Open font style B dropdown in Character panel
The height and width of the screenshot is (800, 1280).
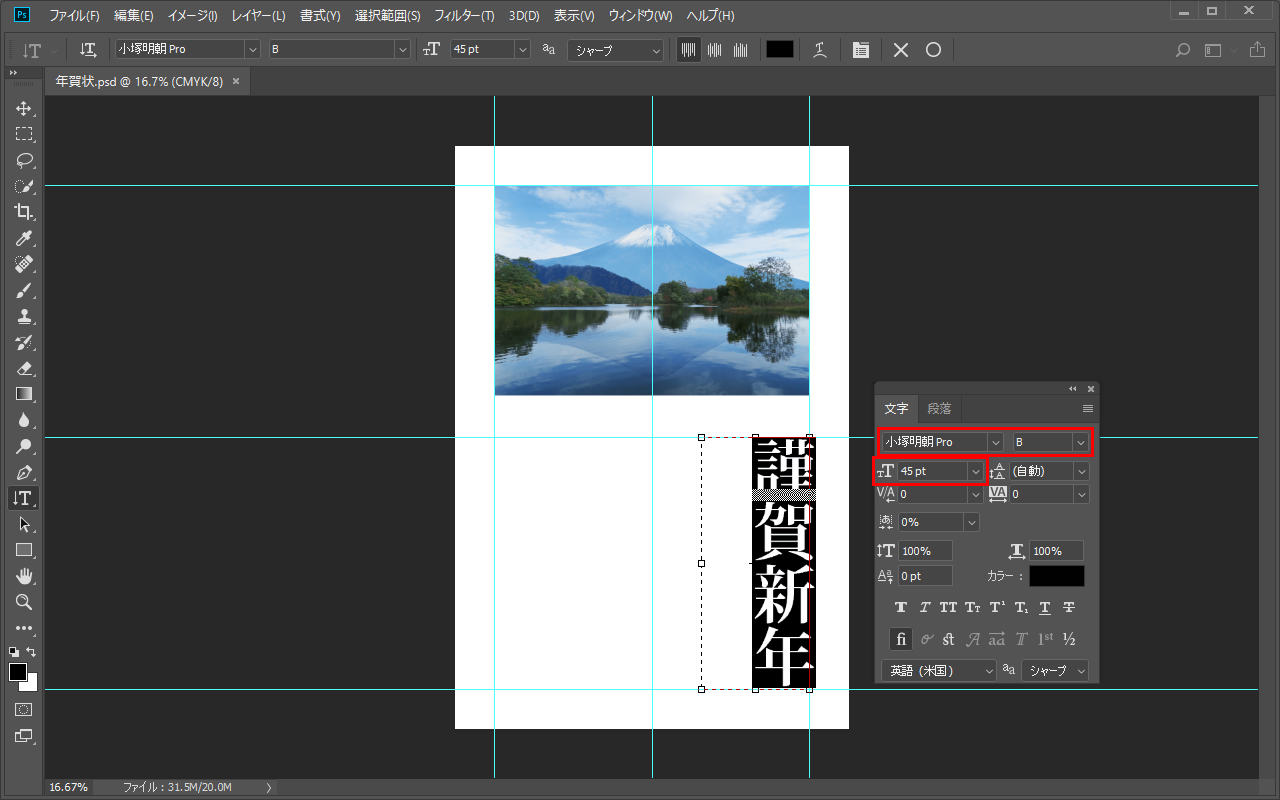[1081, 441]
